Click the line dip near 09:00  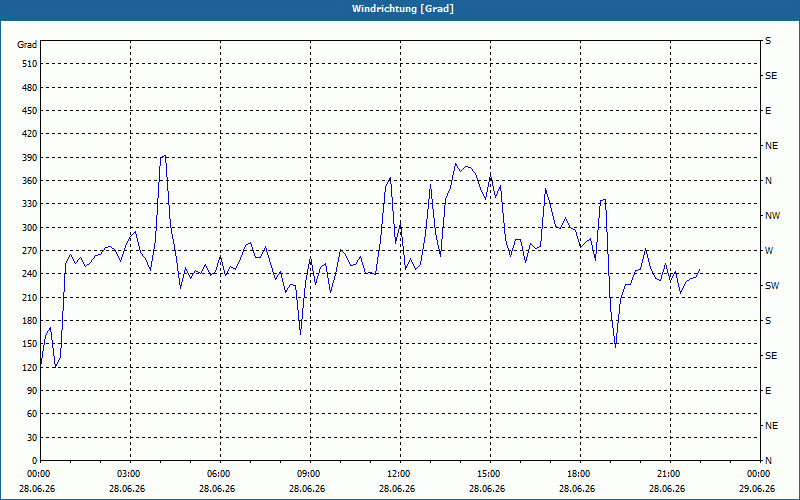point(301,334)
